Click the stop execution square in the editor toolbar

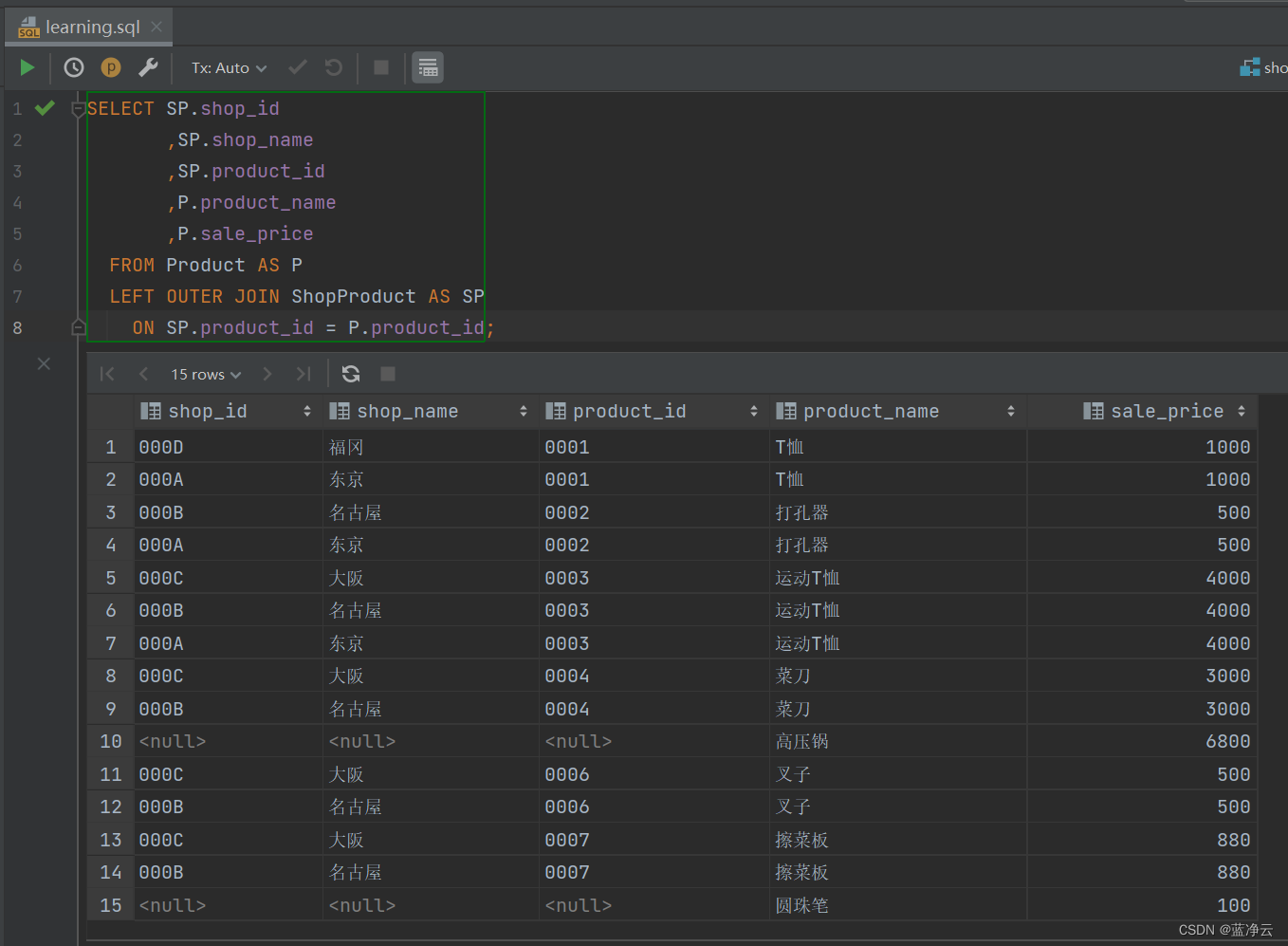[x=381, y=67]
